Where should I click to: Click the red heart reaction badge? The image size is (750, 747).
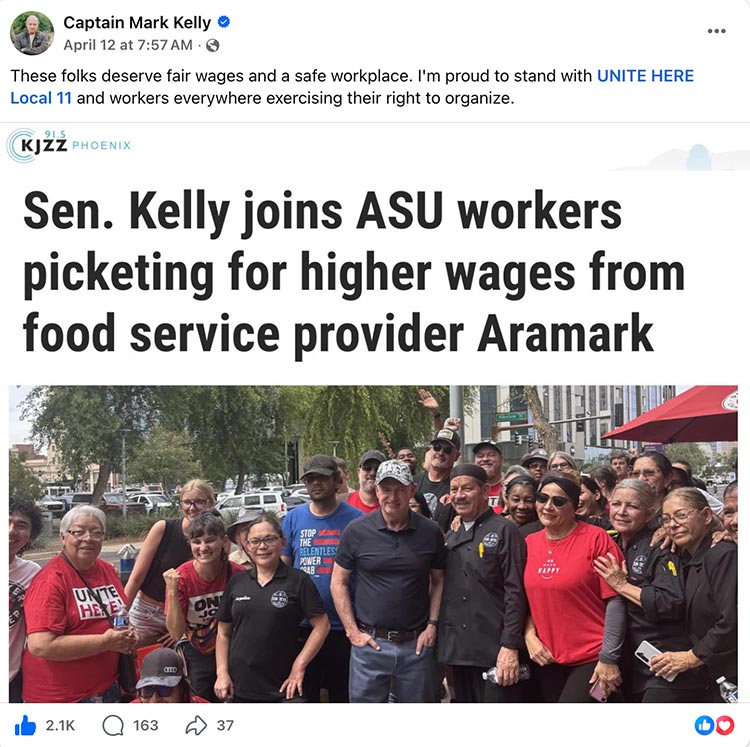pyautogui.click(x=724, y=725)
